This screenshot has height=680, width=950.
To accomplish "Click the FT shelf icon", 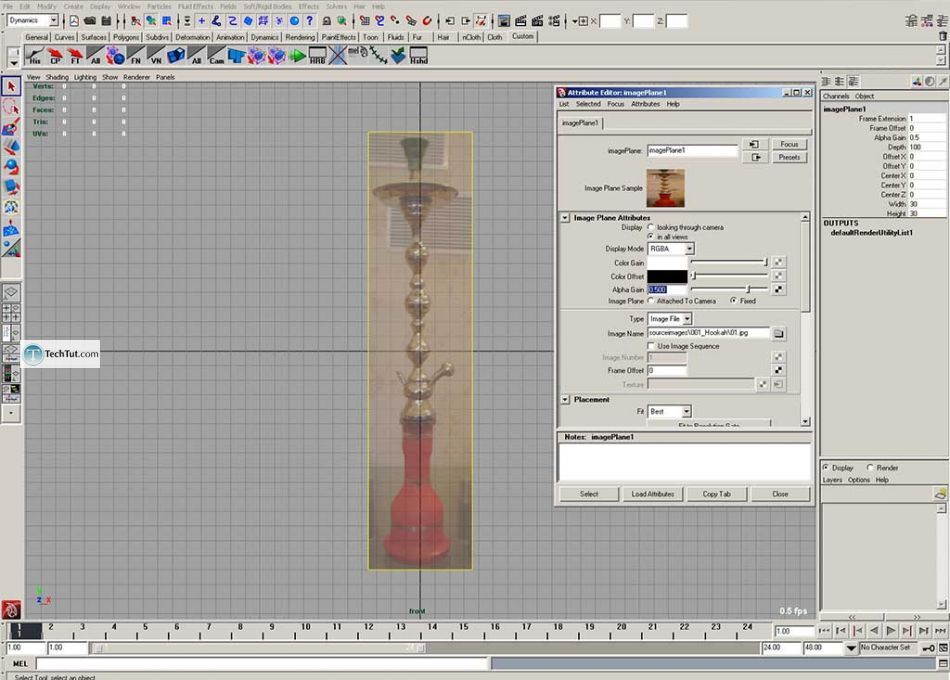I will pos(75,56).
